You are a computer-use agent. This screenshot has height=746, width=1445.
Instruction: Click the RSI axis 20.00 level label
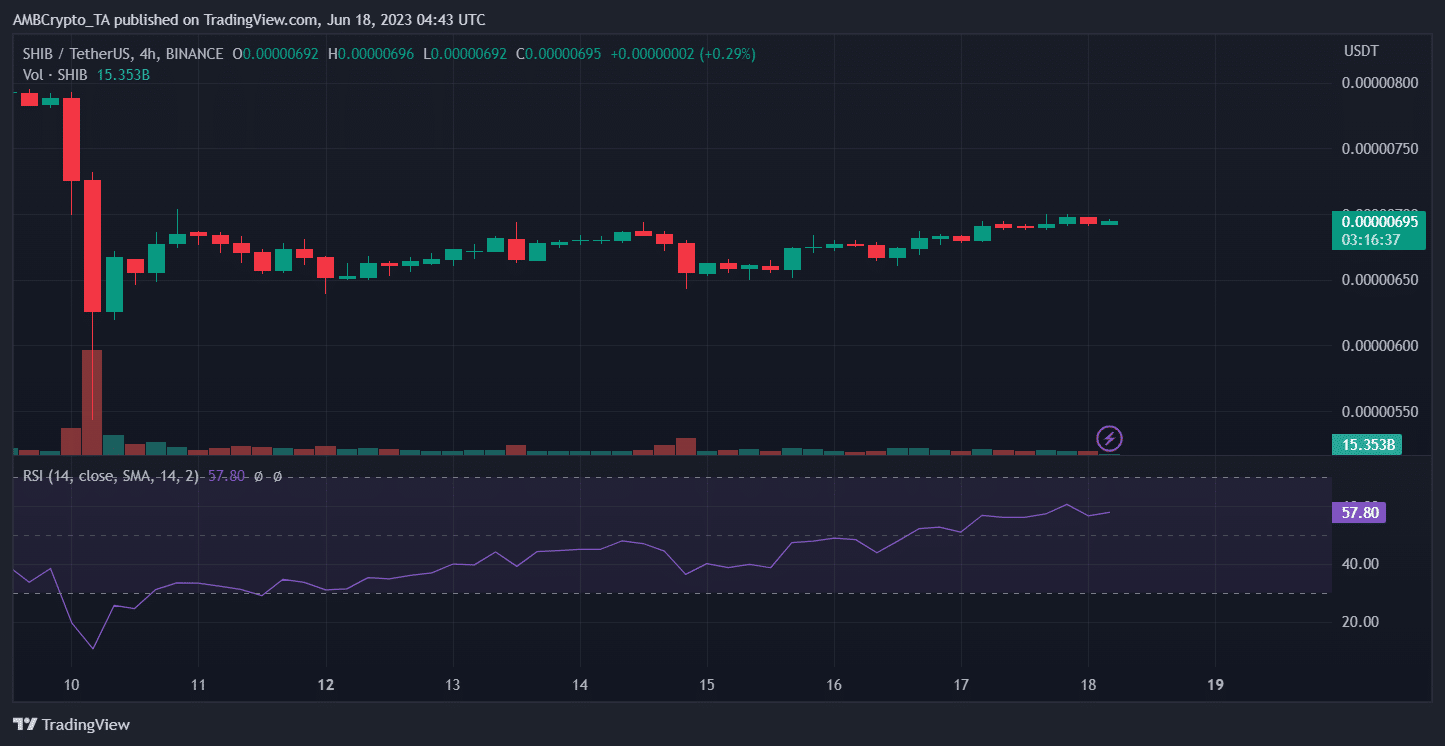coord(1360,622)
